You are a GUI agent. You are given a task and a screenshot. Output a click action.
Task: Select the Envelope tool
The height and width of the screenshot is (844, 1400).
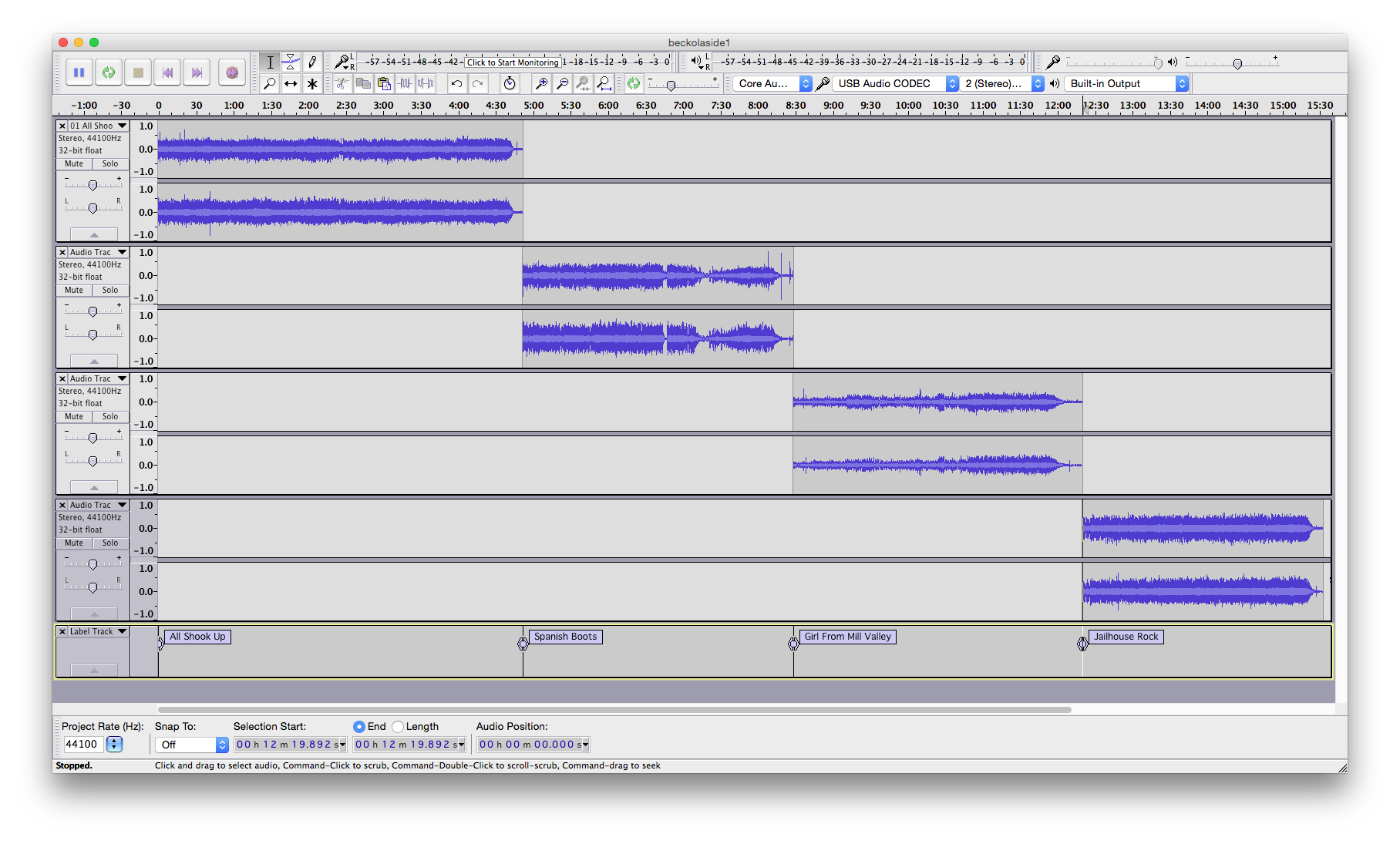coord(291,62)
